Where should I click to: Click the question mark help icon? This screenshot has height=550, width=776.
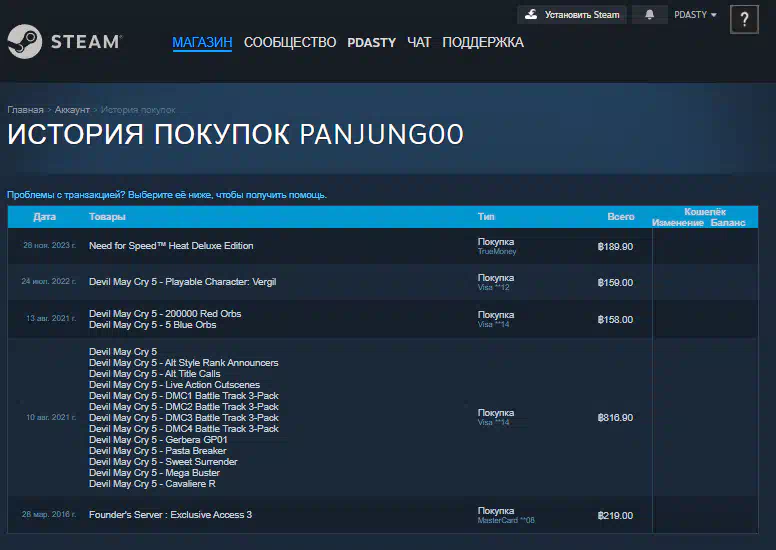point(743,19)
